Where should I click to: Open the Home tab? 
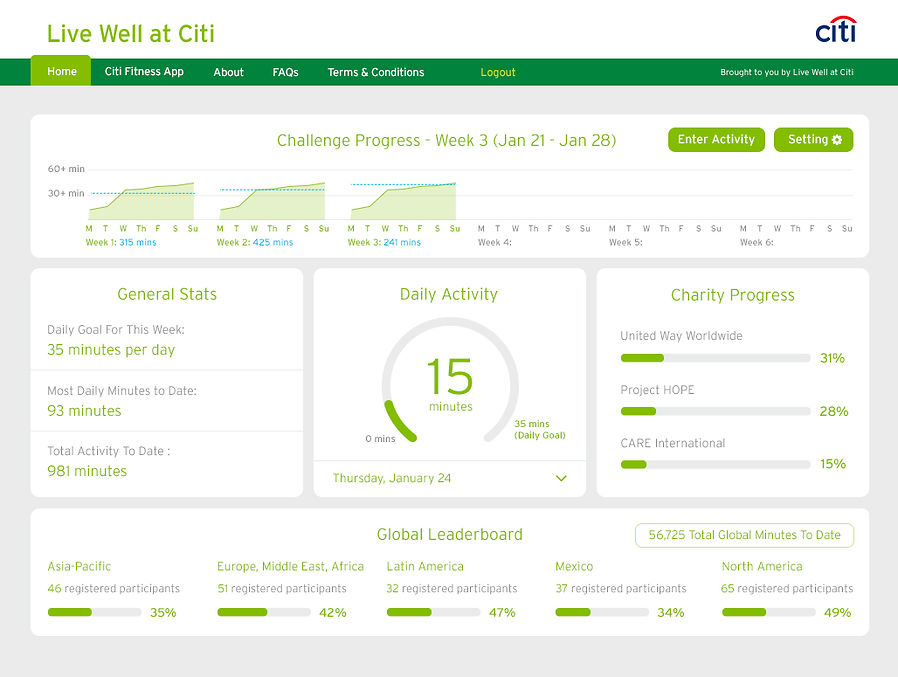61,71
